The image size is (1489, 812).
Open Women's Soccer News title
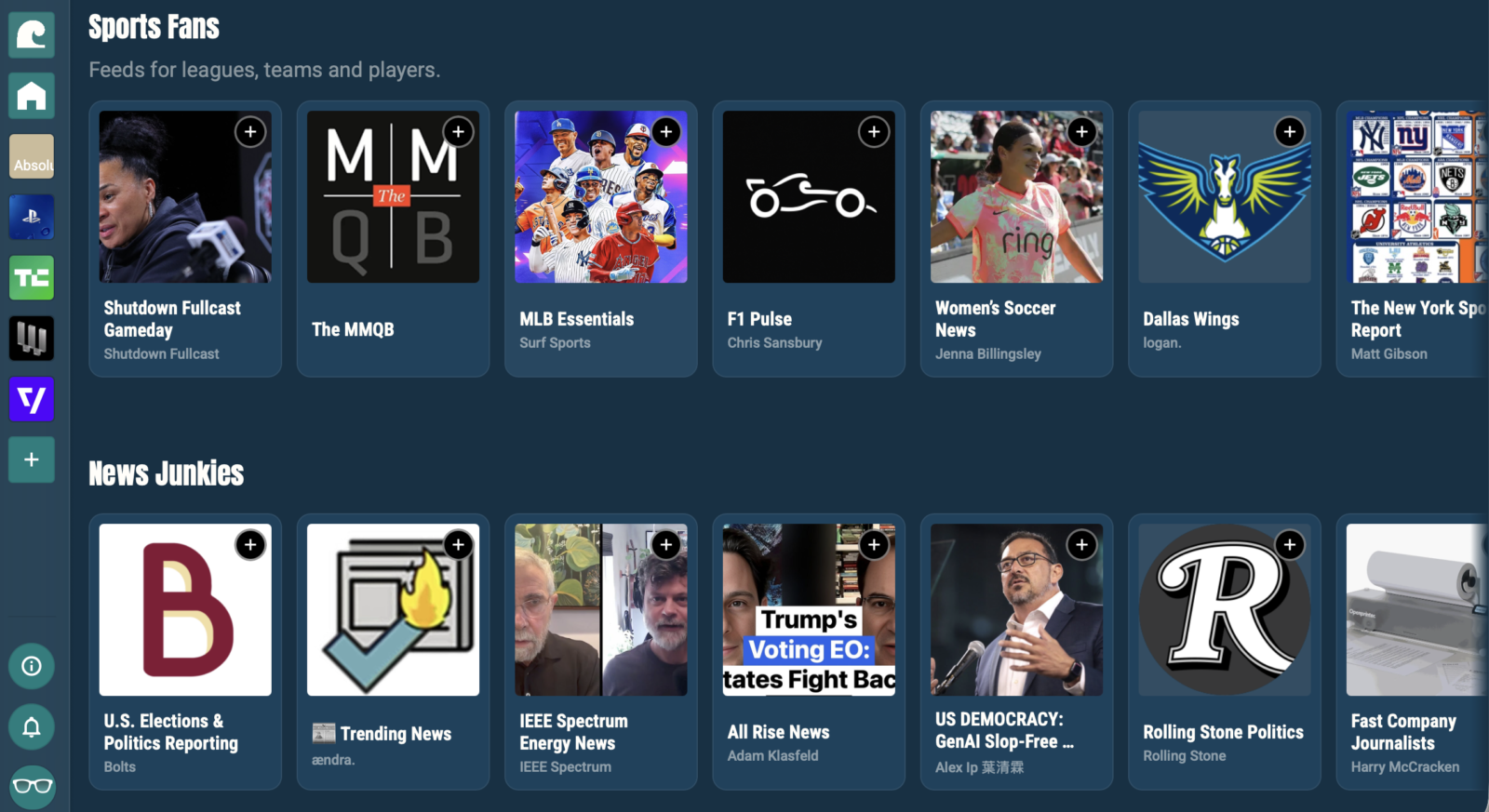tap(996, 319)
